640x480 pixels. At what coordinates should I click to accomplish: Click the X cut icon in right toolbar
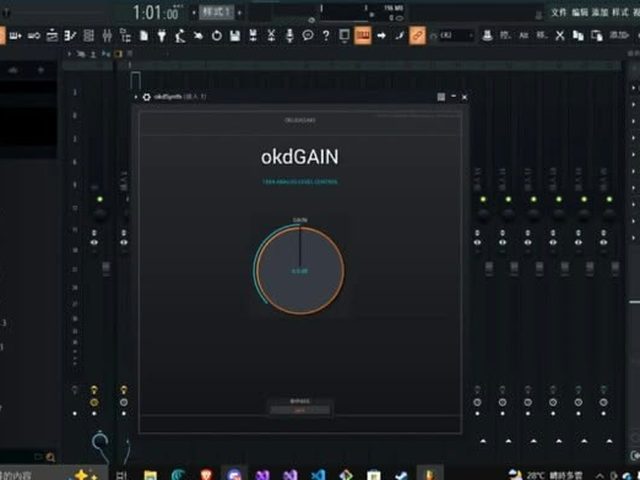click(x=560, y=36)
